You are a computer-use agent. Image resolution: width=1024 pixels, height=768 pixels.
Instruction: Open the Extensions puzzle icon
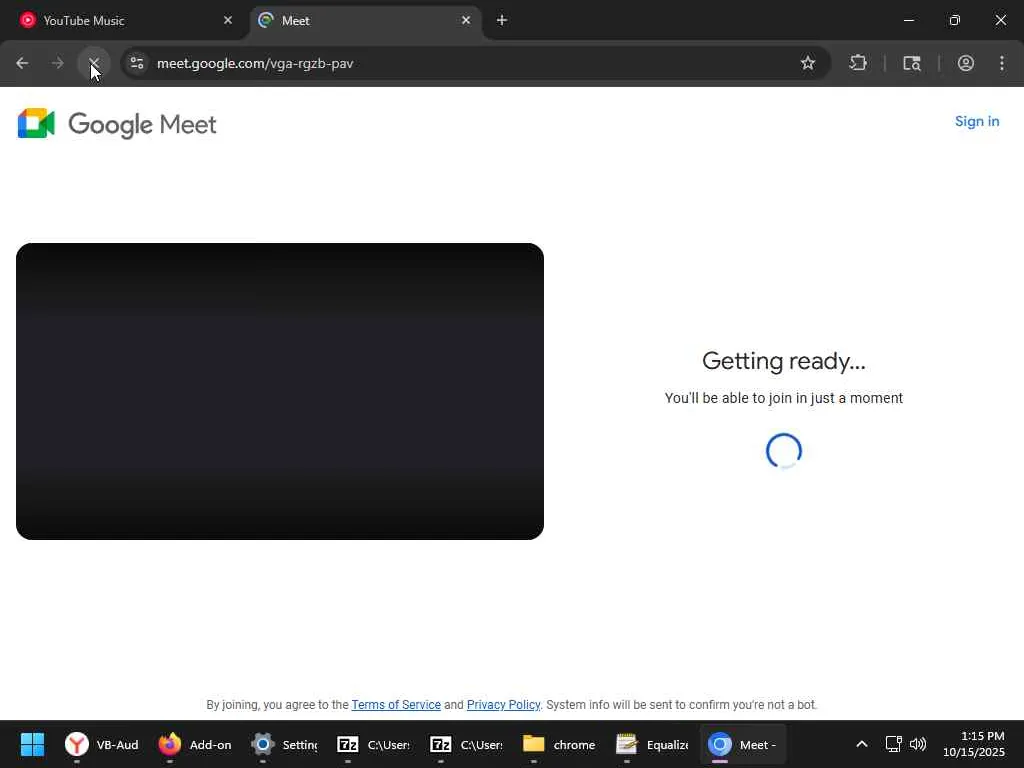(x=857, y=63)
